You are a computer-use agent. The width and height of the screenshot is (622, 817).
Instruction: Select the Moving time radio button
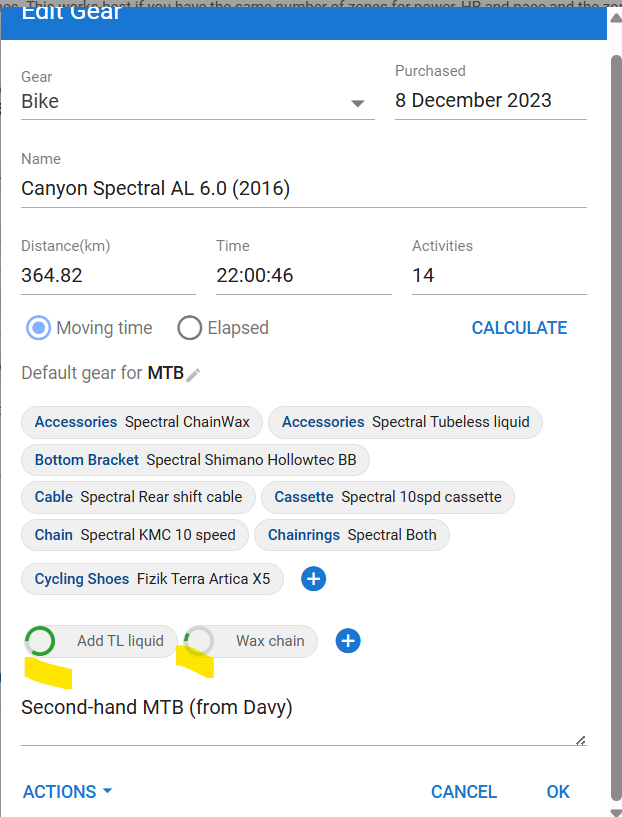[39, 328]
